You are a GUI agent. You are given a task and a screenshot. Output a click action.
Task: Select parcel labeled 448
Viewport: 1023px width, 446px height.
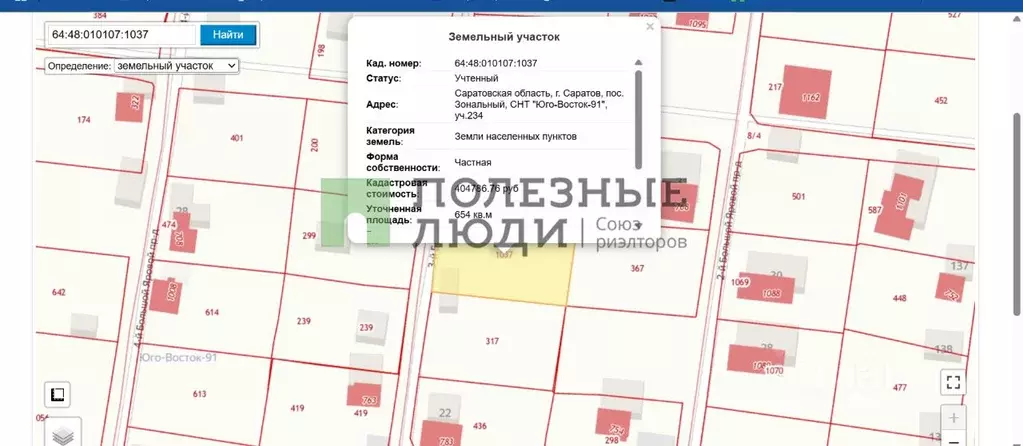(x=900, y=298)
